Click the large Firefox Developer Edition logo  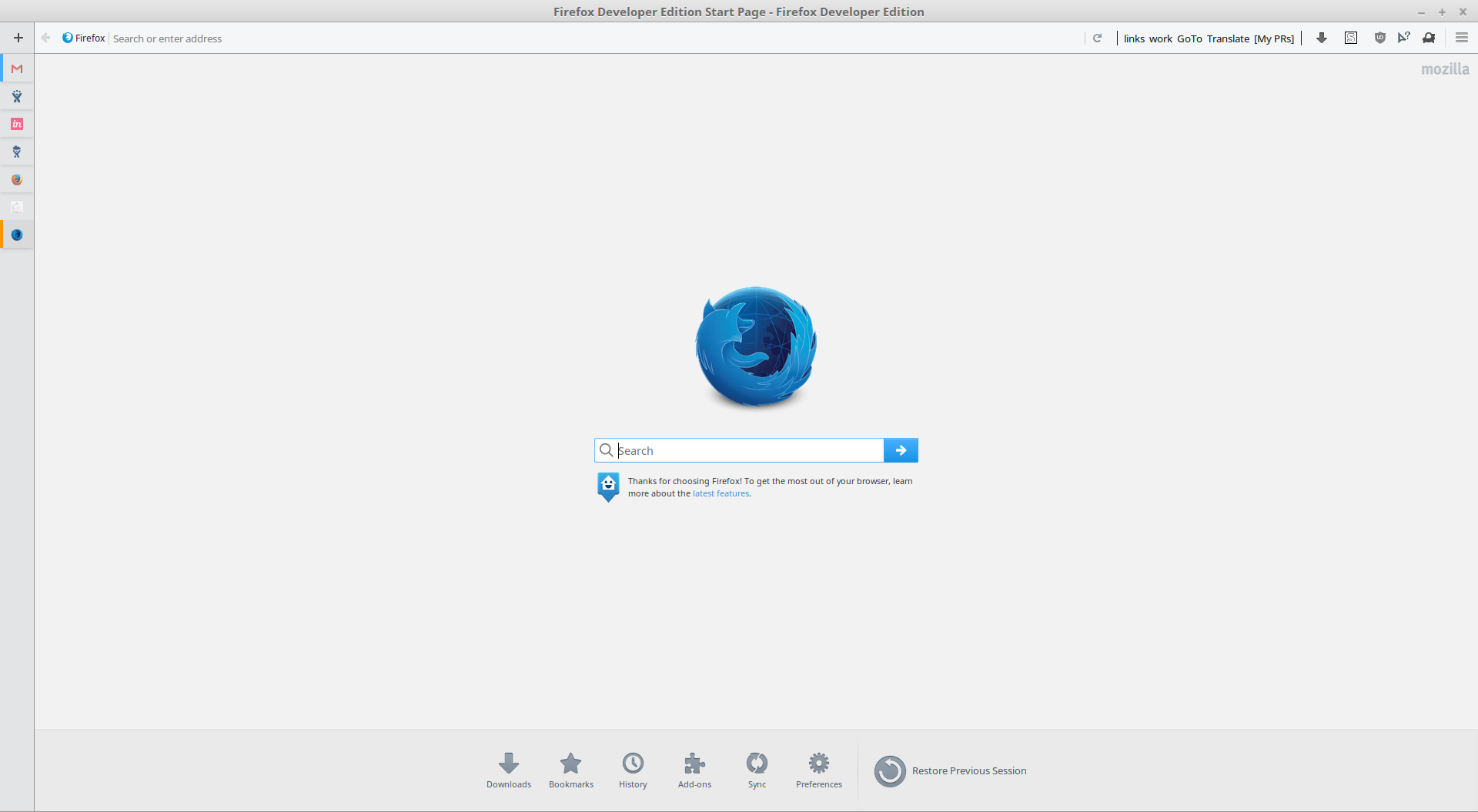pos(756,347)
